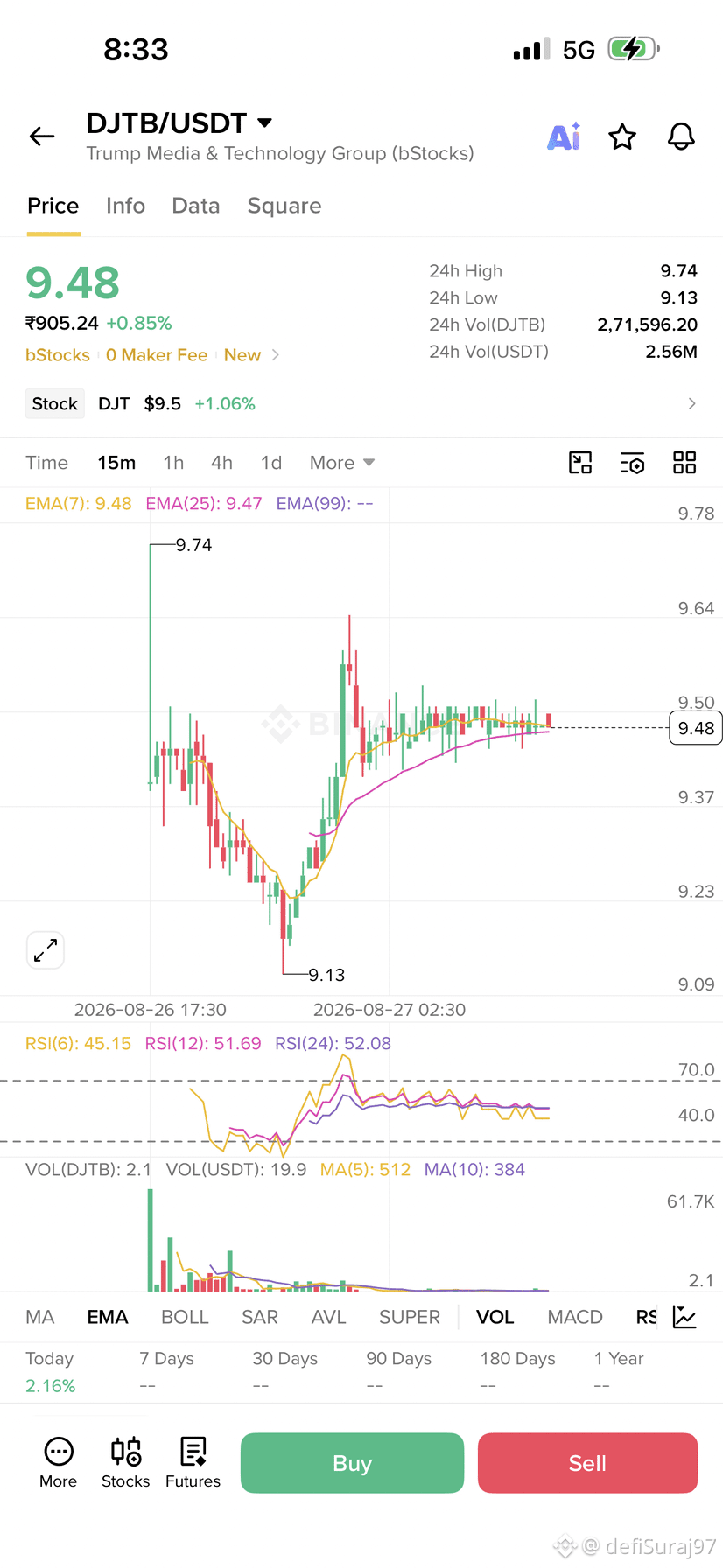Open the bStocks 0 Maker Fee chevron

(276, 355)
